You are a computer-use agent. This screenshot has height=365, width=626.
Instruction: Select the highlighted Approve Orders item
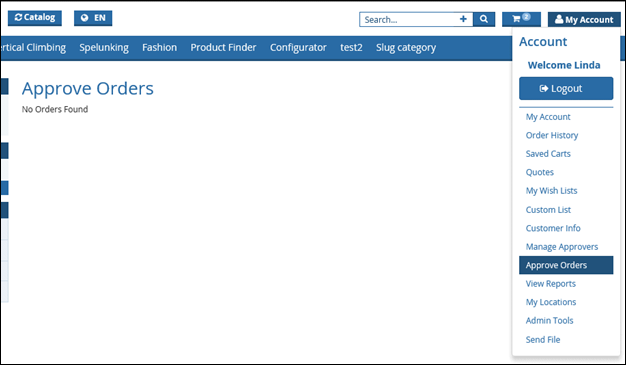[x=566, y=265]
